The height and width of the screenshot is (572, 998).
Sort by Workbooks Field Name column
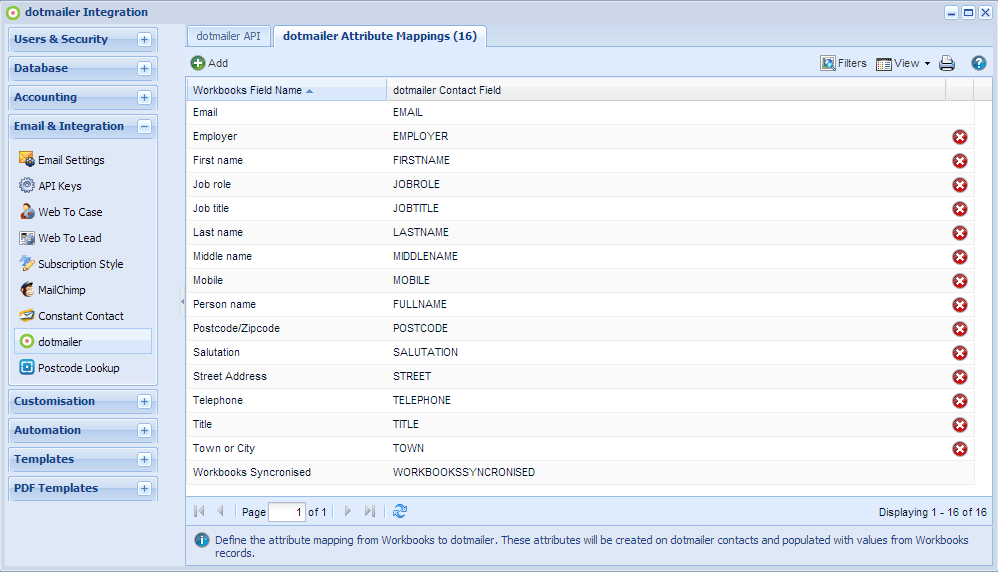coord(286,90)
